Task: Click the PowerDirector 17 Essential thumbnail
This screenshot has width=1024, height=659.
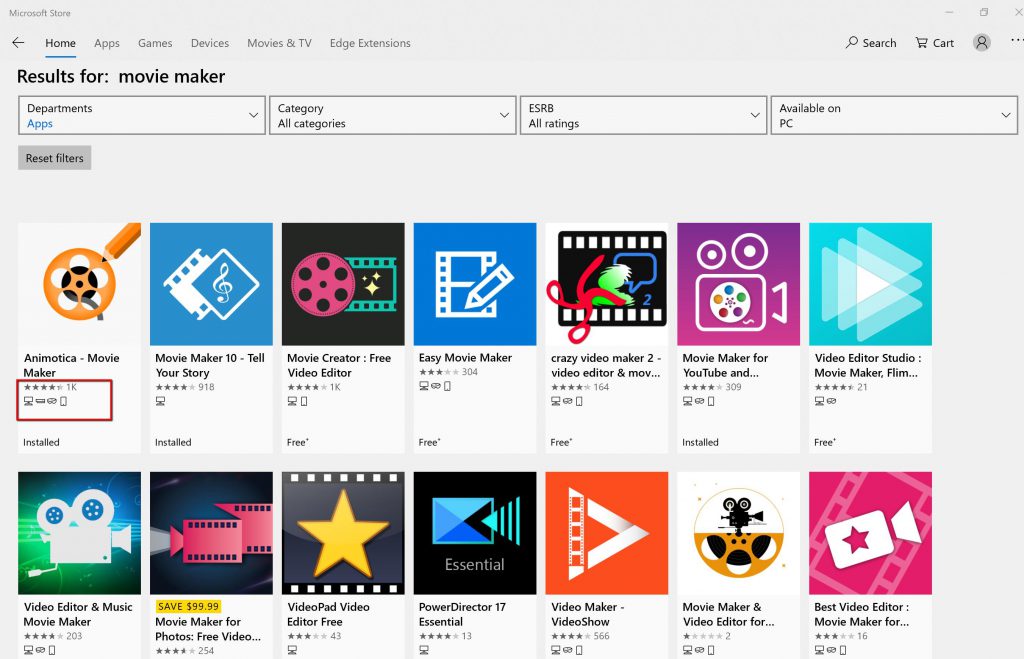Action: (x=474, y=531)
